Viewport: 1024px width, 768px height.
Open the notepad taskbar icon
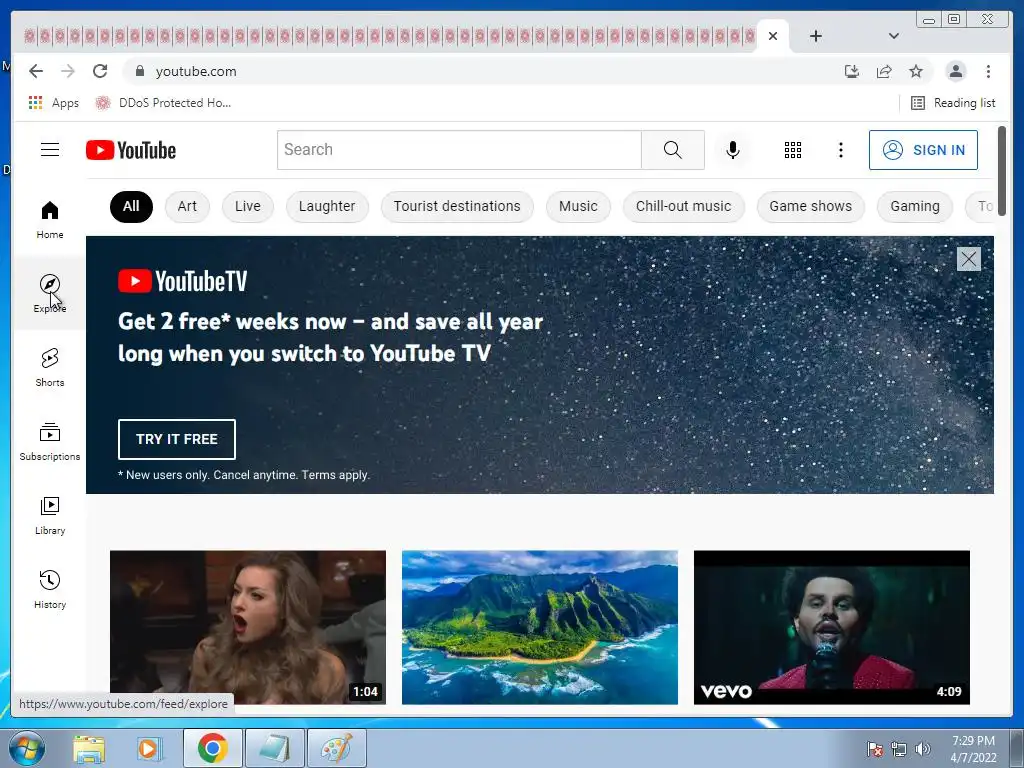point(274,748)
